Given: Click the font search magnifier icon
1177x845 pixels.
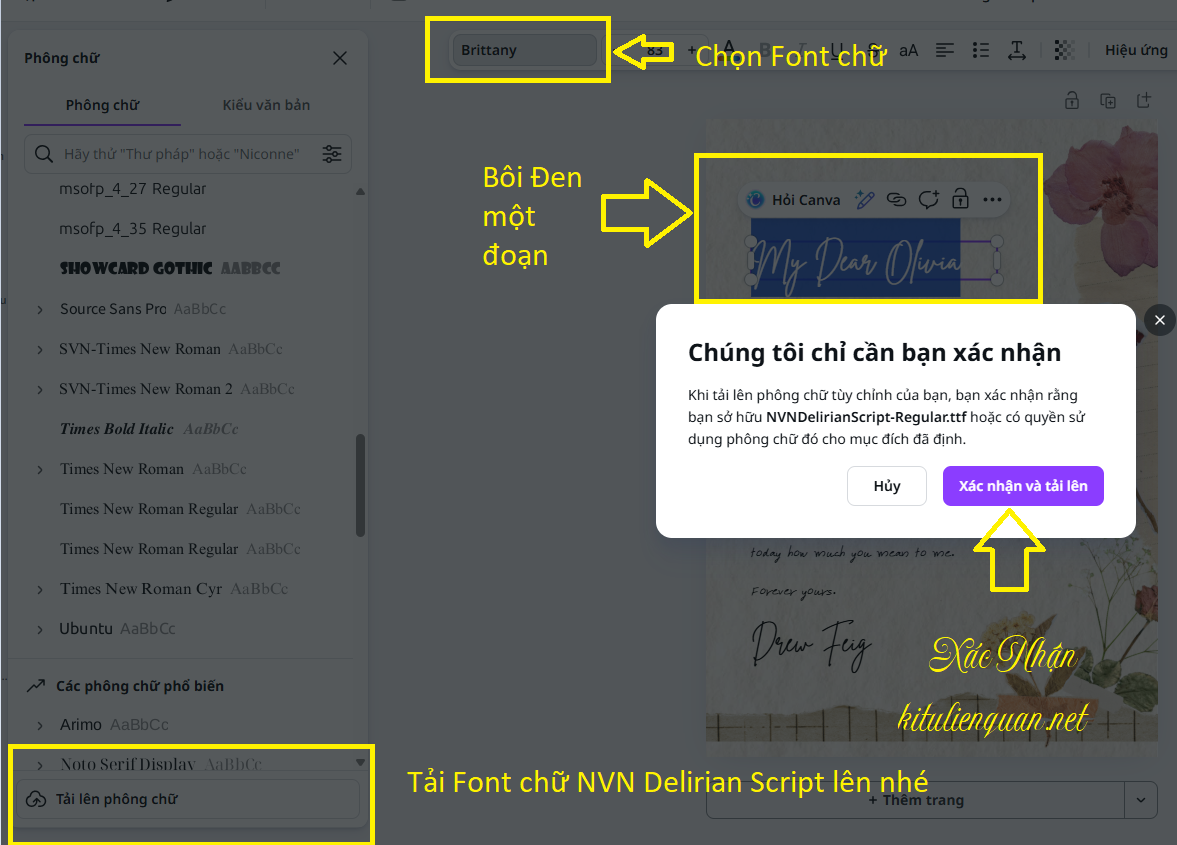Looking at the screenshot, I should (44, 154).
